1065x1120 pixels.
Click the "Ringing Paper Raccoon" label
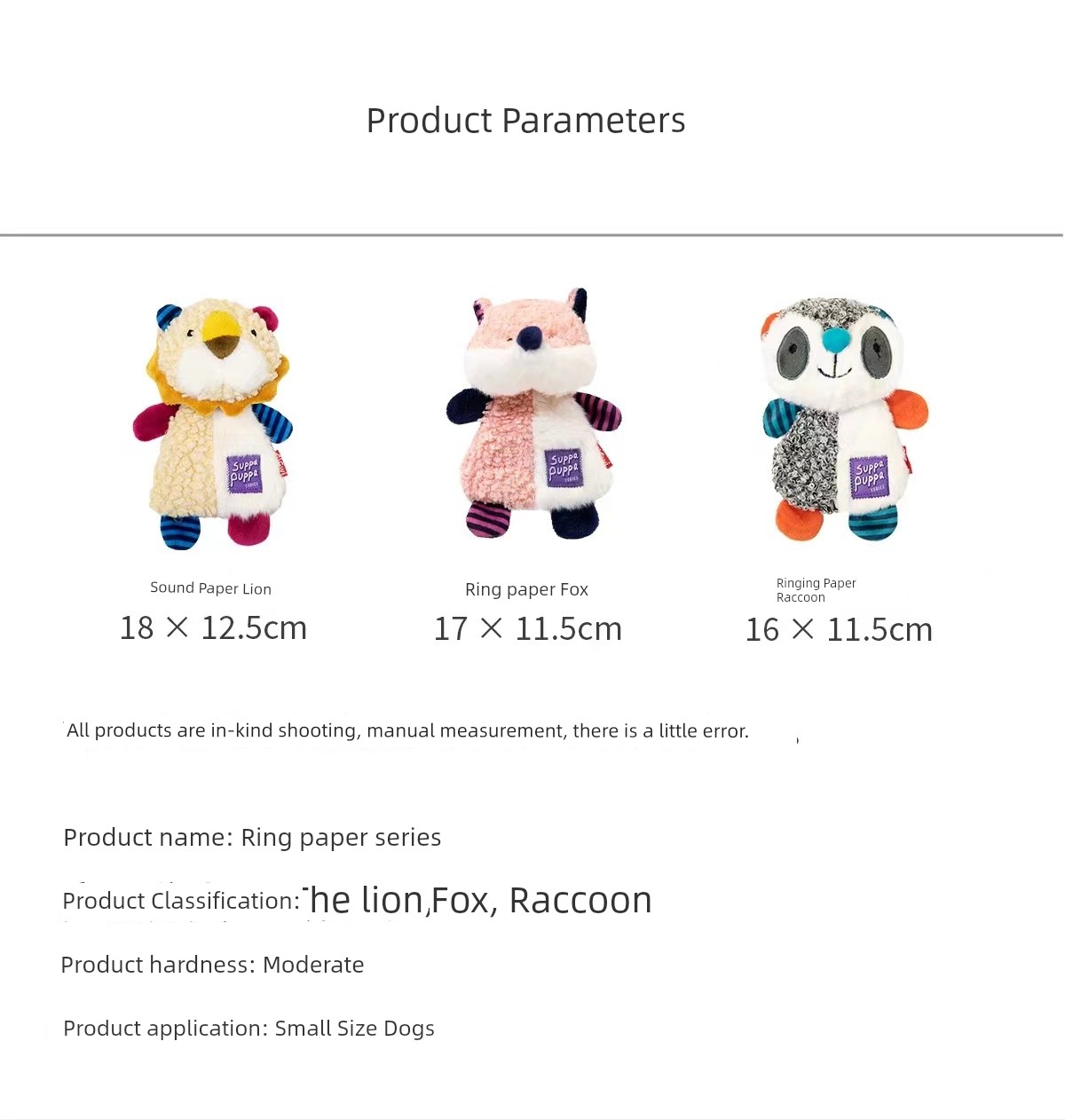coord(816,590)
